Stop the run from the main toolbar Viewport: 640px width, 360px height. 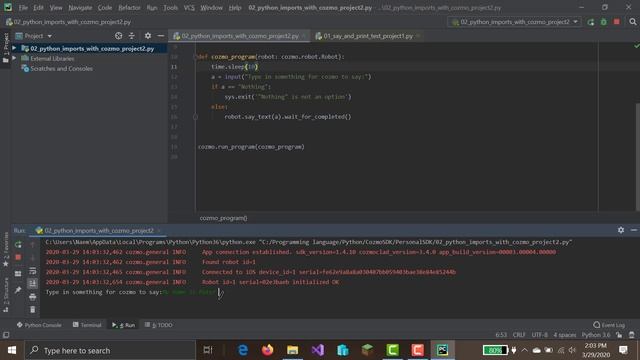tap(617, 22)
